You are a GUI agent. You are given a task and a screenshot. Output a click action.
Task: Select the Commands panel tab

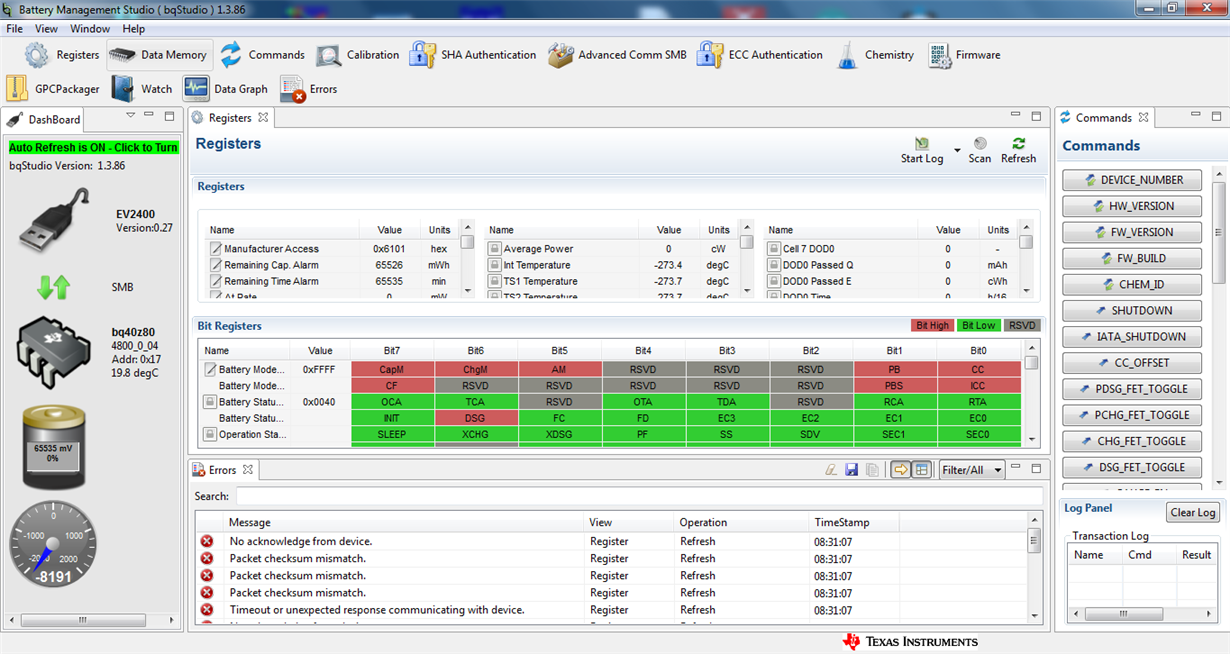[x=1104, y=118]
